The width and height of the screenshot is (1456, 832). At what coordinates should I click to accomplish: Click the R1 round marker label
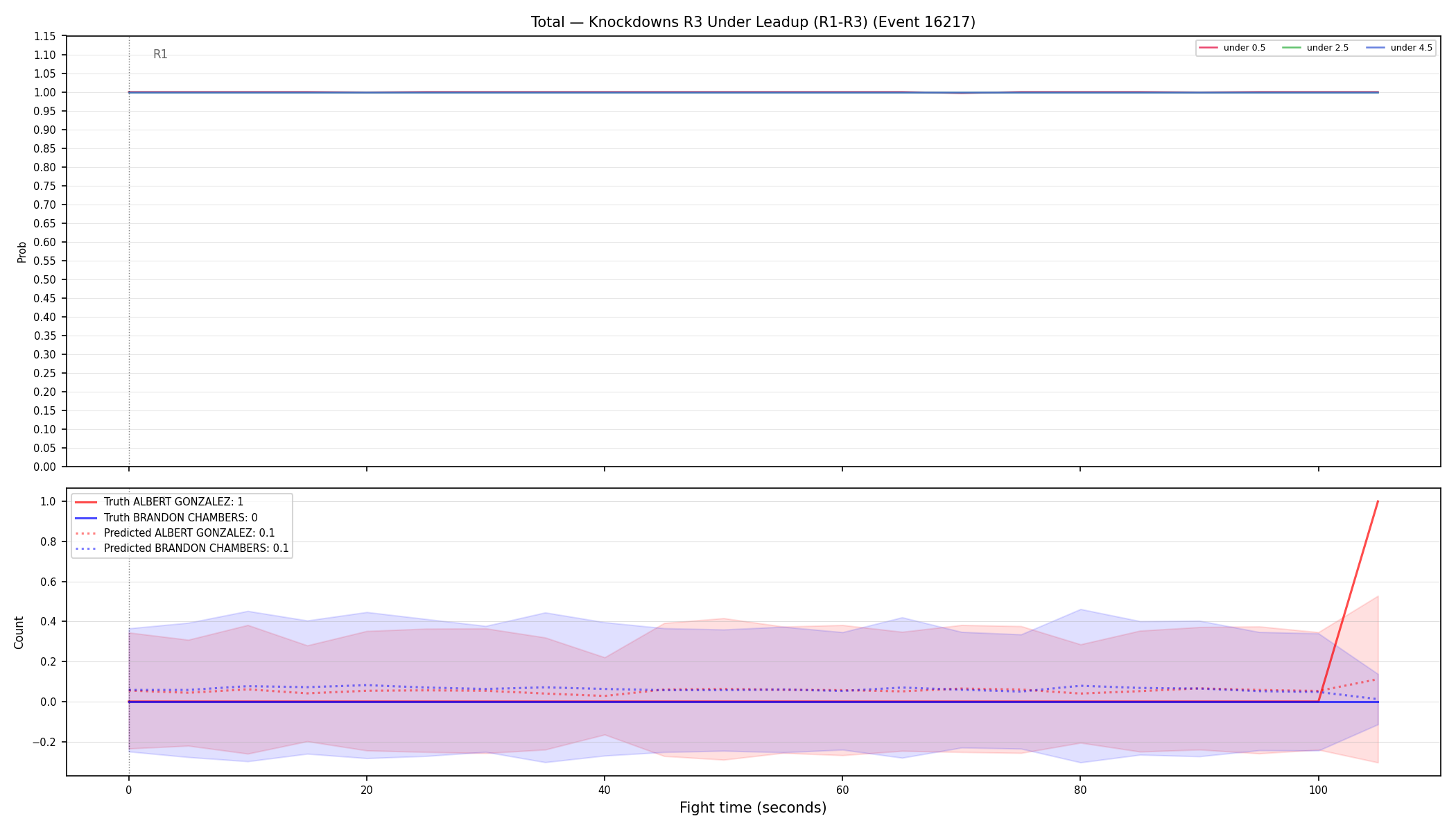[x=160, y=54]
